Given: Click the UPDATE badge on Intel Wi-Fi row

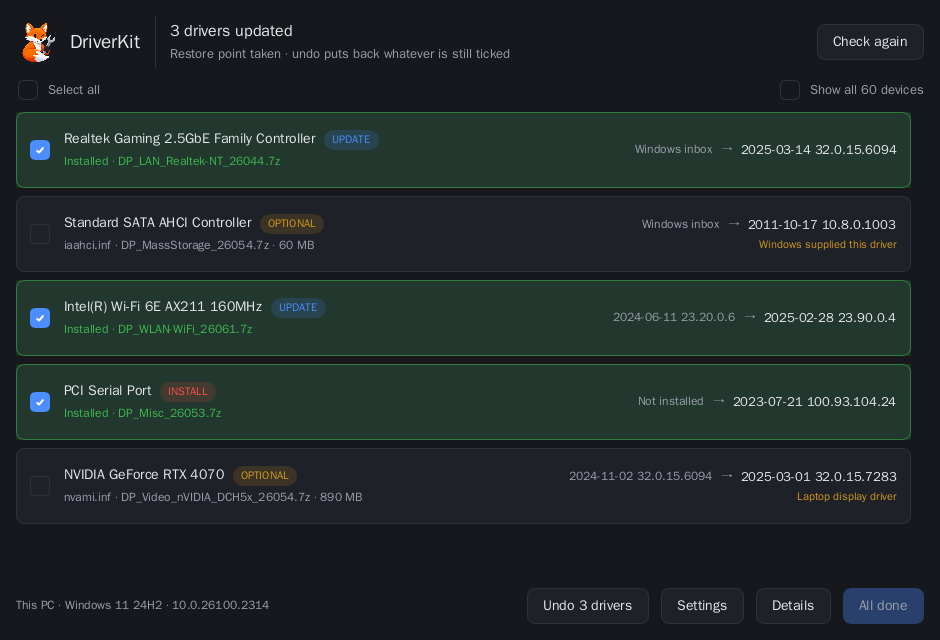Looking at the screenshot, I should tap(298, 307).
